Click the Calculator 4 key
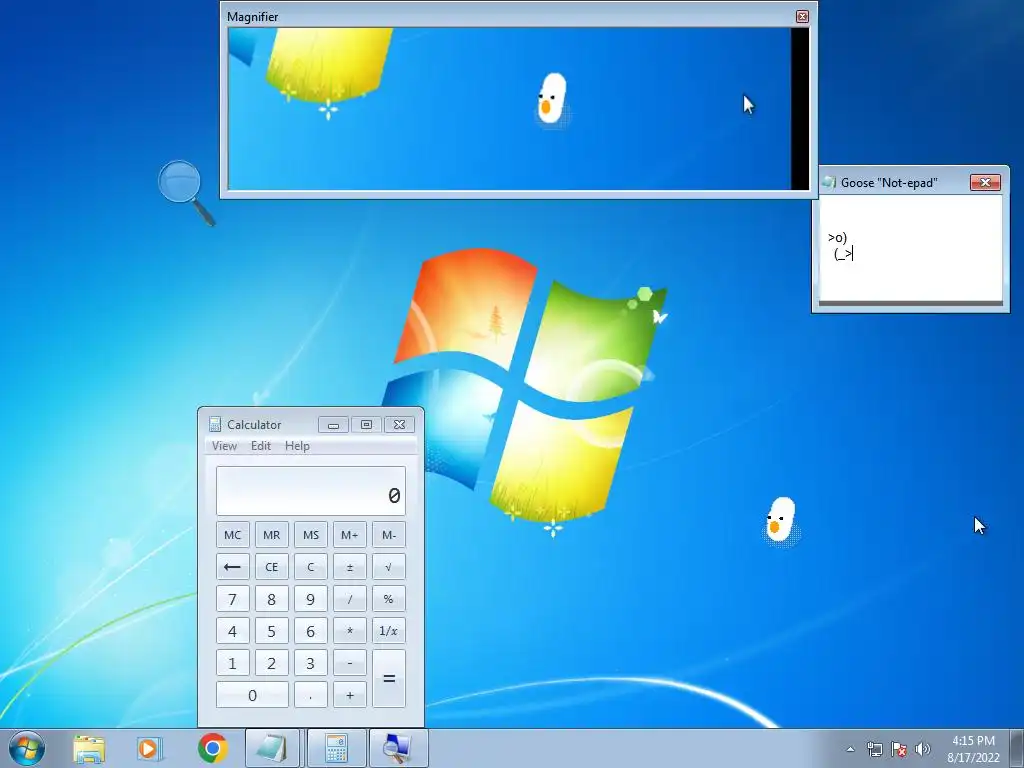 [x=232, y=631]
